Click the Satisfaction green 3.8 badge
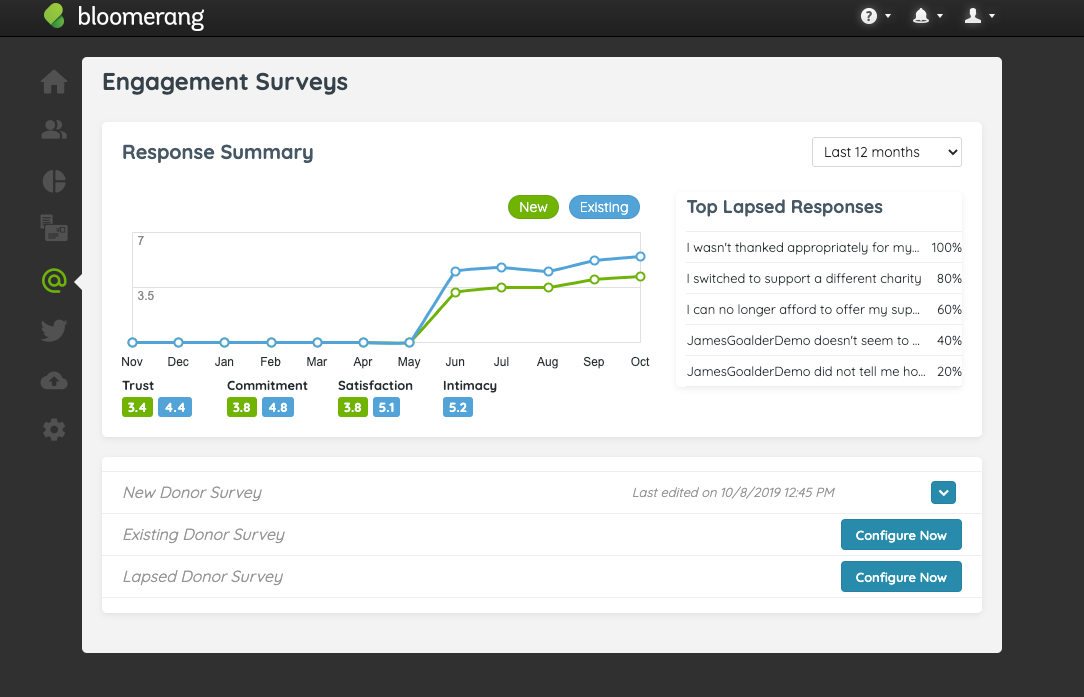The image size is (1084, 697). point(353,407)
